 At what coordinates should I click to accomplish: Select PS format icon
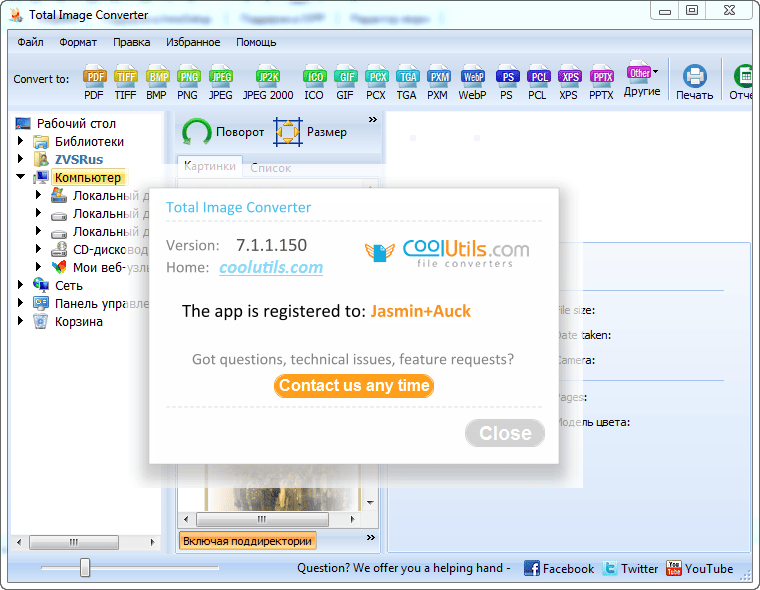[x=507, y=81]
